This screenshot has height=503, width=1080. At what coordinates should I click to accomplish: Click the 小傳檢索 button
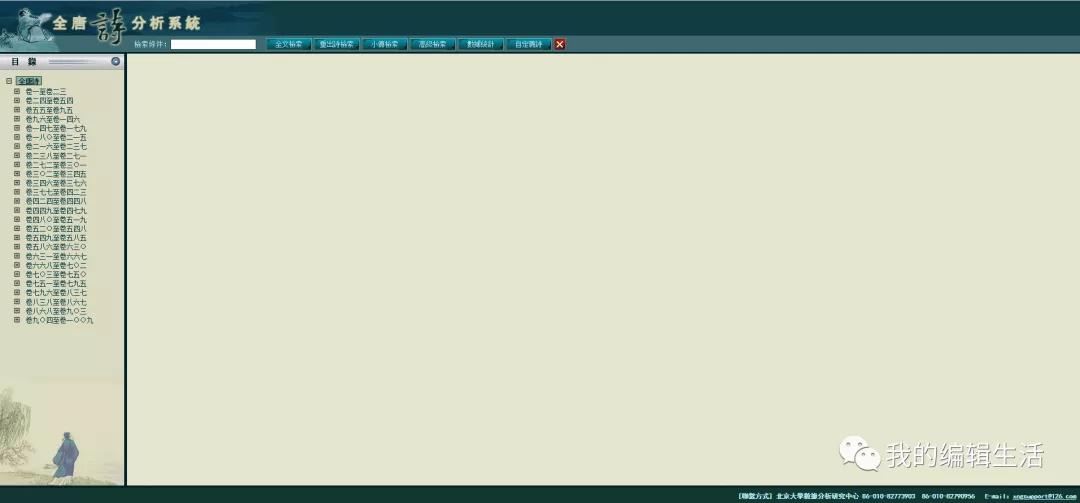click(384, 44)
